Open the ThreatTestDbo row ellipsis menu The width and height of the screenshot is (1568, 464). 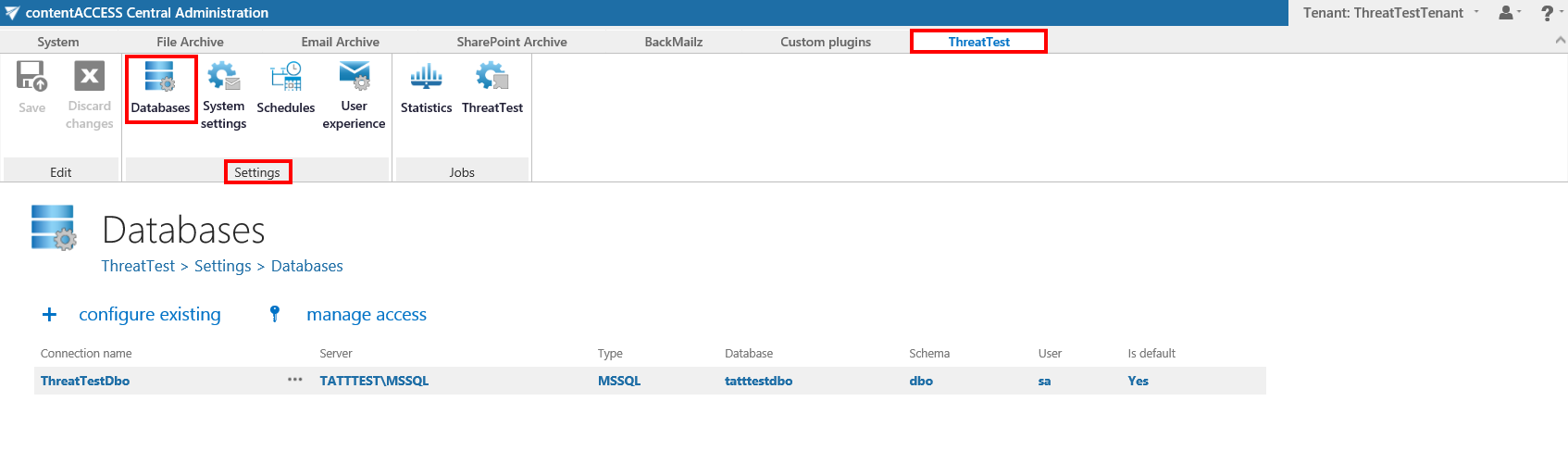click(295, 380)
